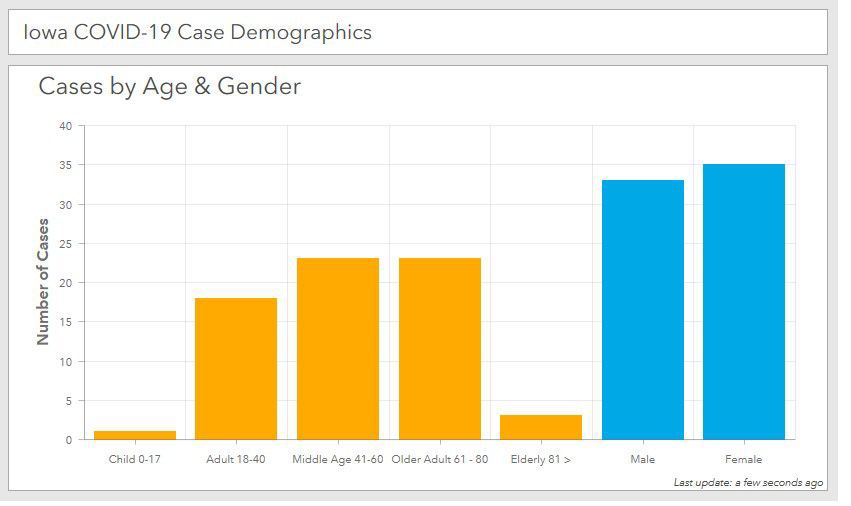Viewport: 851px width, 506px height.
Task: Click the 'Female' axis label
Action: [x=744, y=460]
